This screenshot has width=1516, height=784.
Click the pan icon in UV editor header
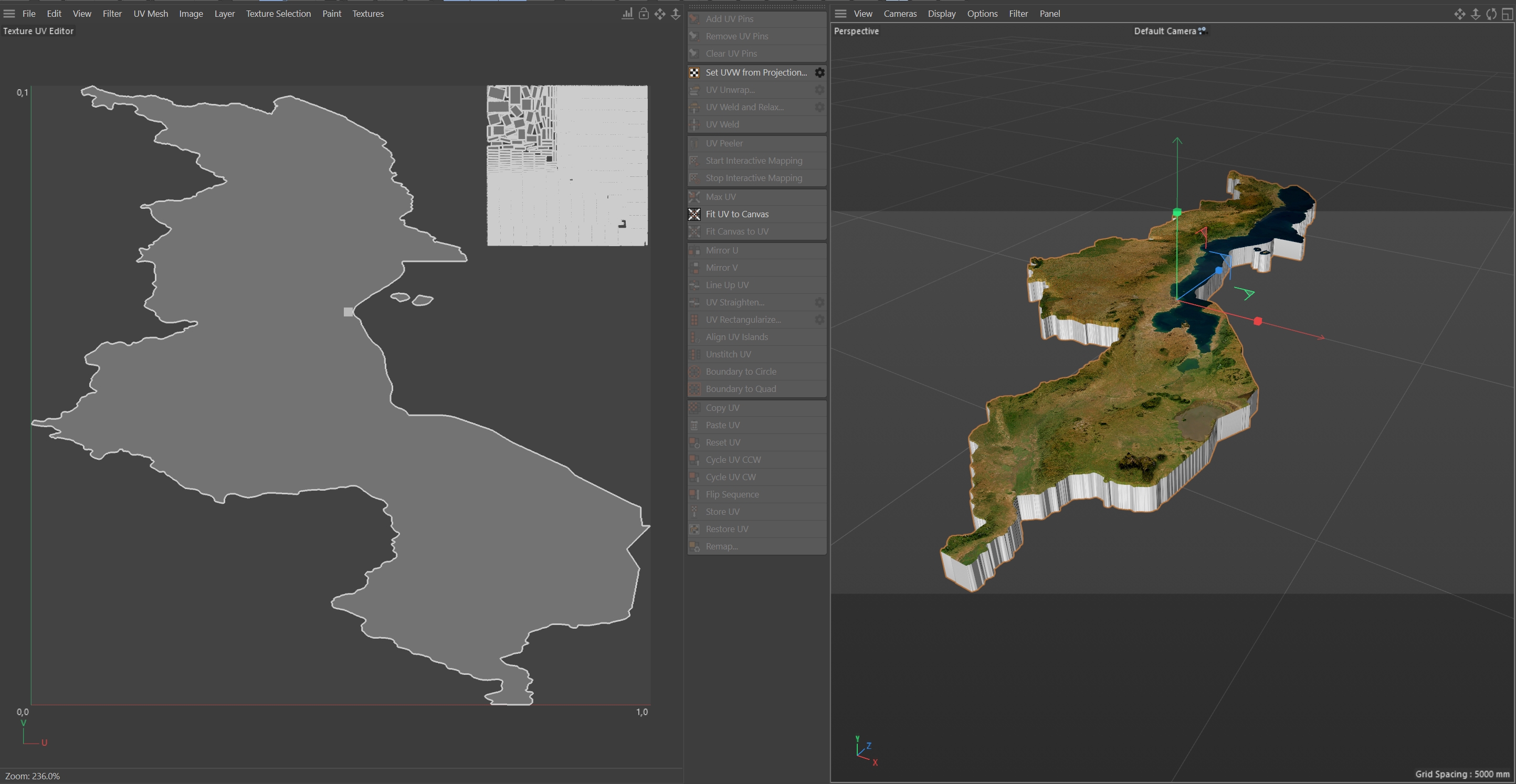[660, 14]
